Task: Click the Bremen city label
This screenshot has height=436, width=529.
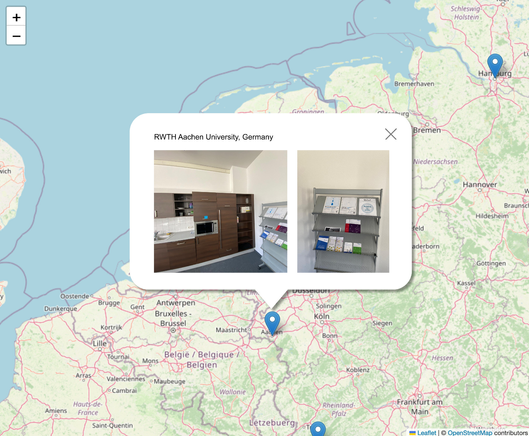Action: tap(427, 130)
